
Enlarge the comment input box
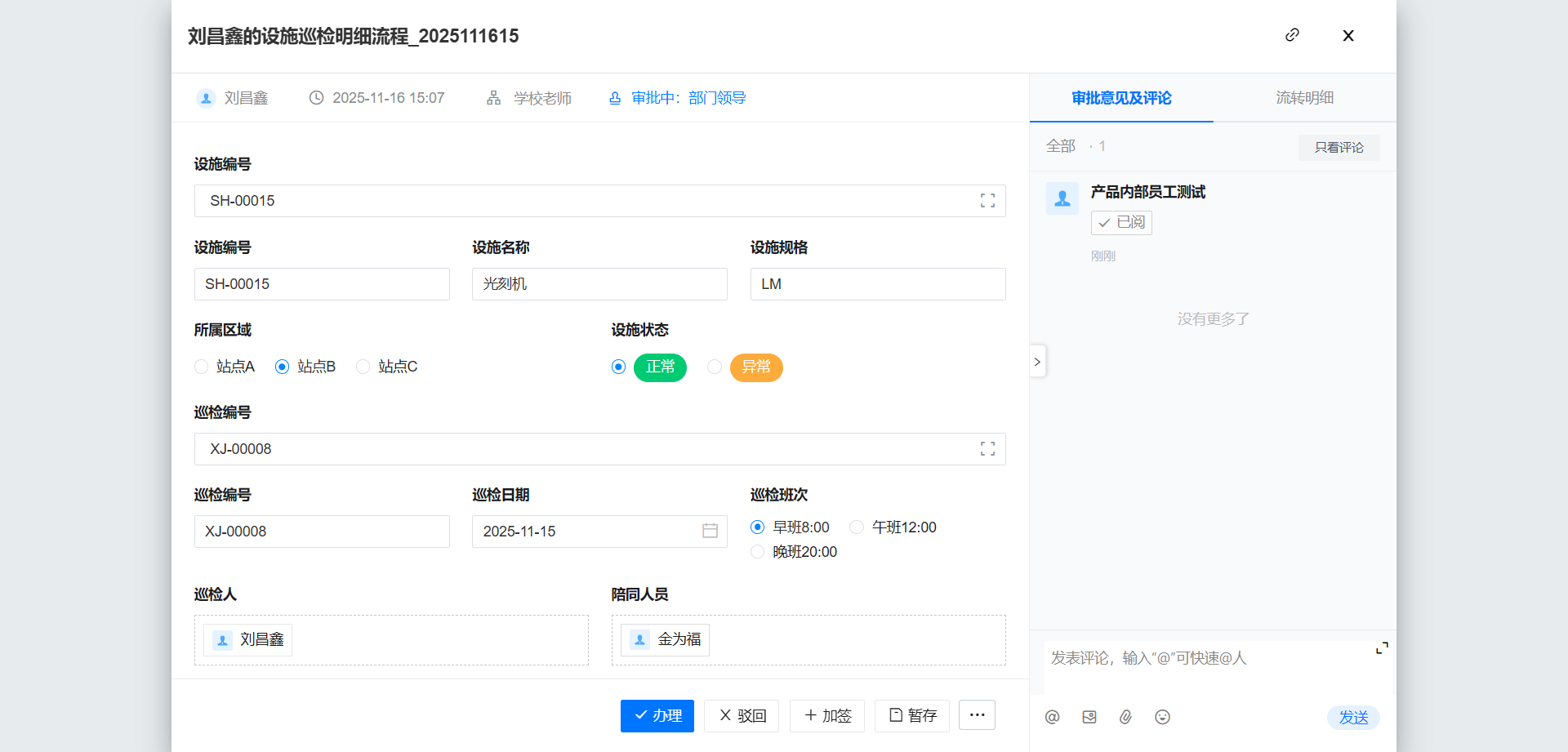click(1382, 648)
